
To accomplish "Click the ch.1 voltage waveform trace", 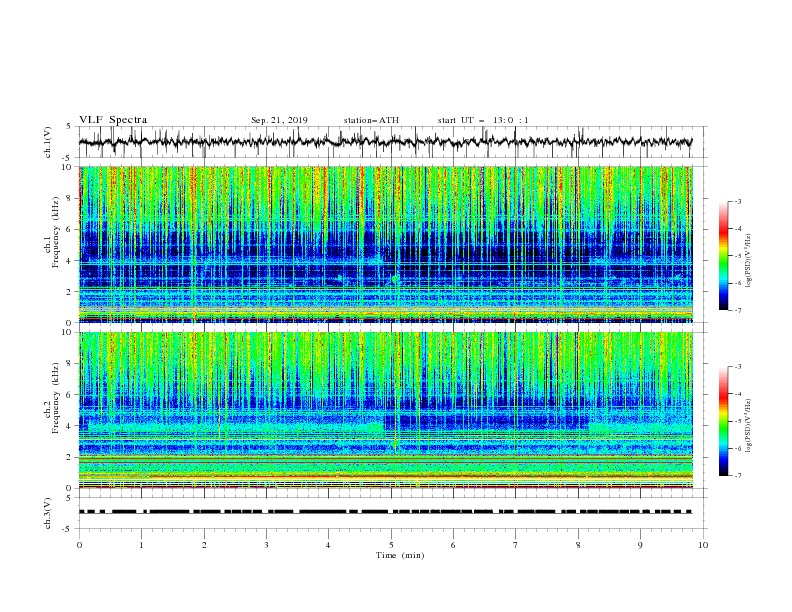I will click(x=385, y=142).
